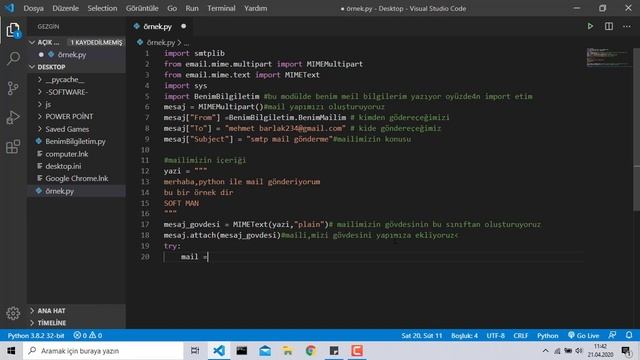The height and width of the screenshot is (360, 640).
Task: Open editor More Actions ellipsis
Action: [x=627, y=26]
